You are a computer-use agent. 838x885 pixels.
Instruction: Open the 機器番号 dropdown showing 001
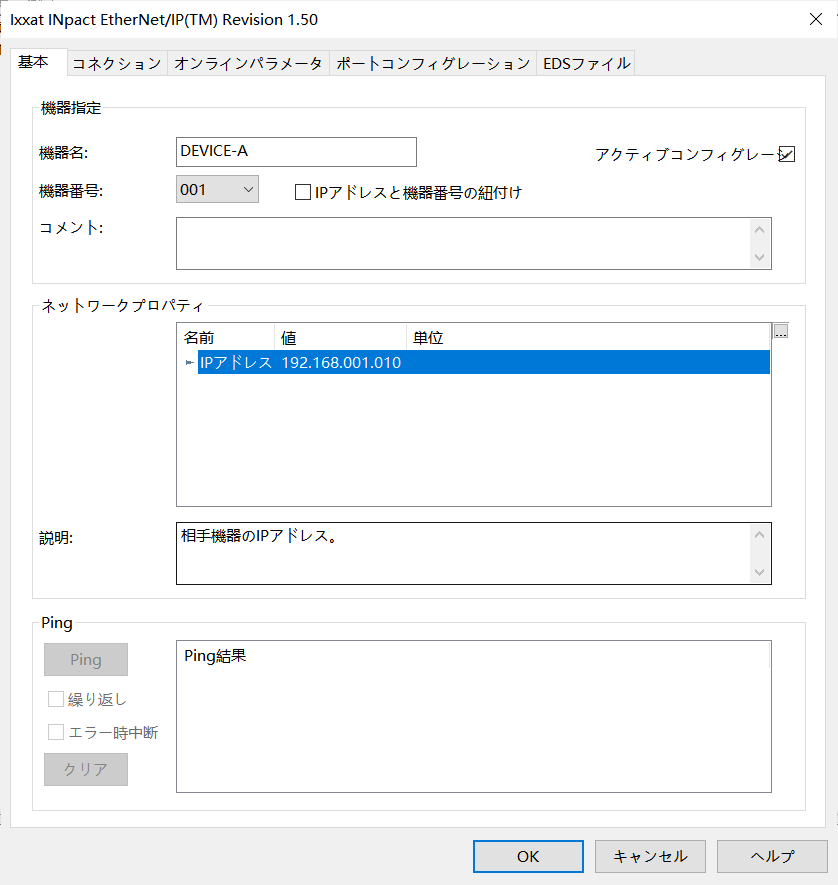click(x=217, y=190)
